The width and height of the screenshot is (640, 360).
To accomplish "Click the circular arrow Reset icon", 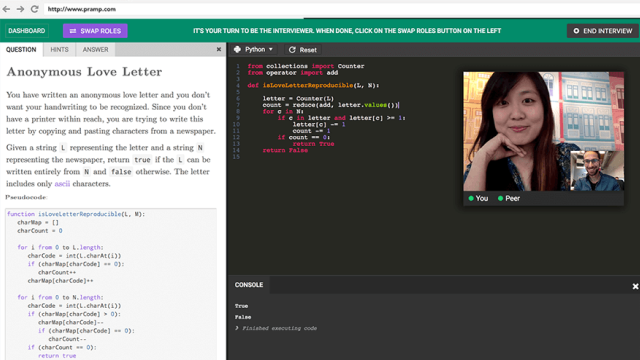I will click(292, 50).
